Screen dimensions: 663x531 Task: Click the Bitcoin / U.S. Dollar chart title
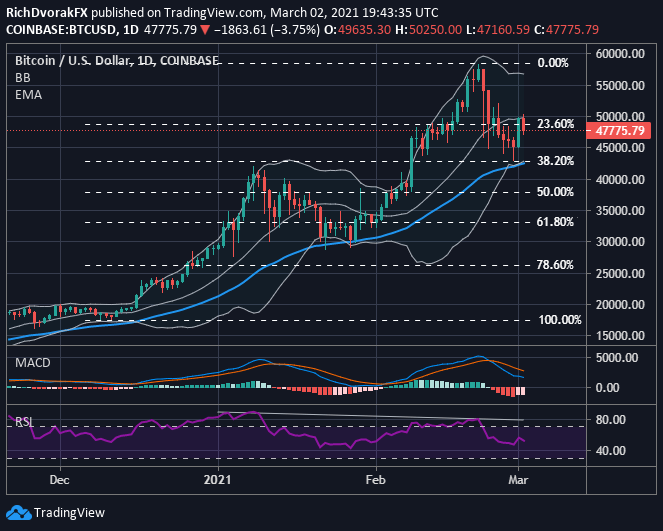tap(117, 61)
